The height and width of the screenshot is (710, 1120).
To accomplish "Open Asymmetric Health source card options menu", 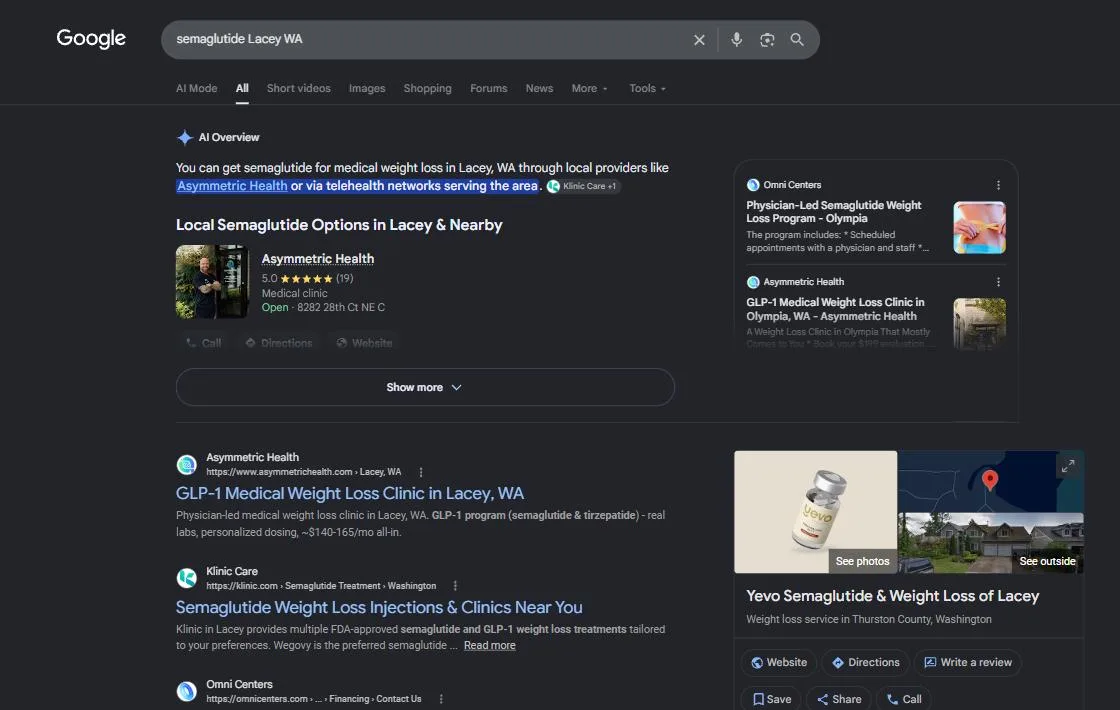I will [x=998, y=282].
